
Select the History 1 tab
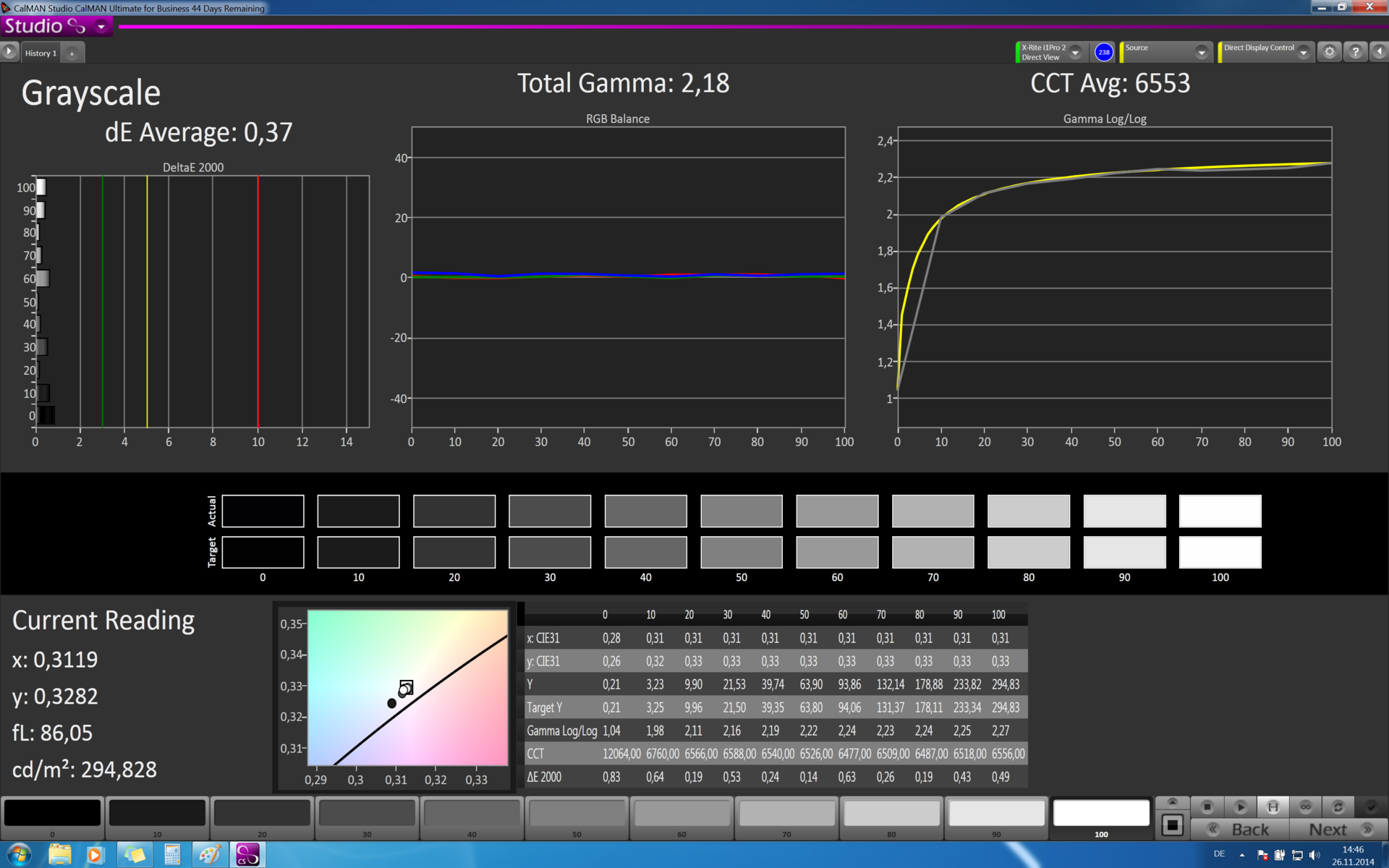[41, 53]
